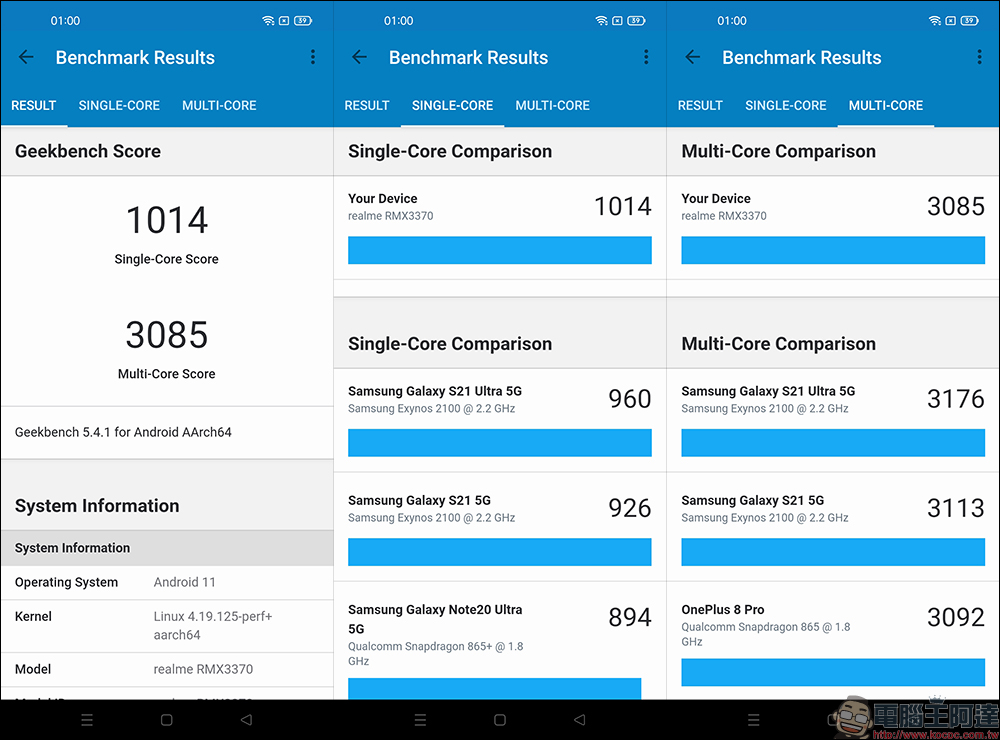
Task: Tap Geekbench 5.4.1 for Android AArch64 text
Action: coord(123,432)
